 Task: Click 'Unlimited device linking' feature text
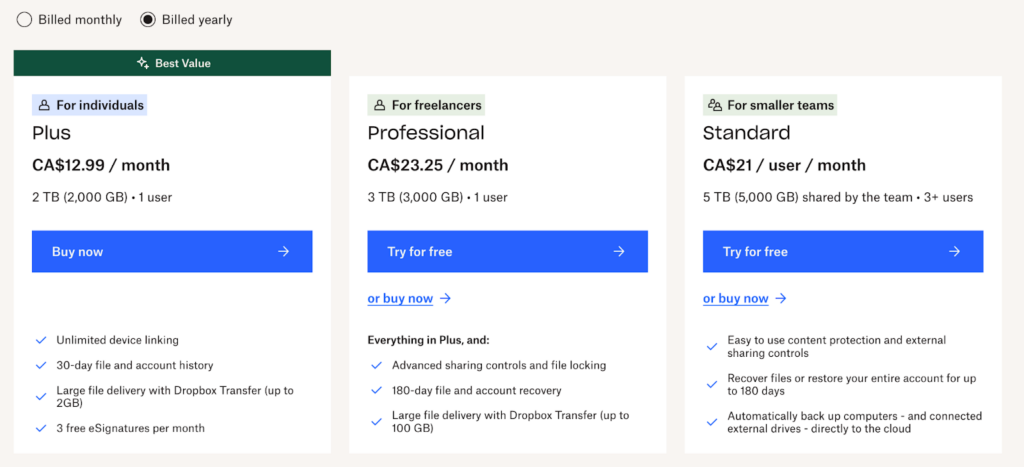click(118, 340)
